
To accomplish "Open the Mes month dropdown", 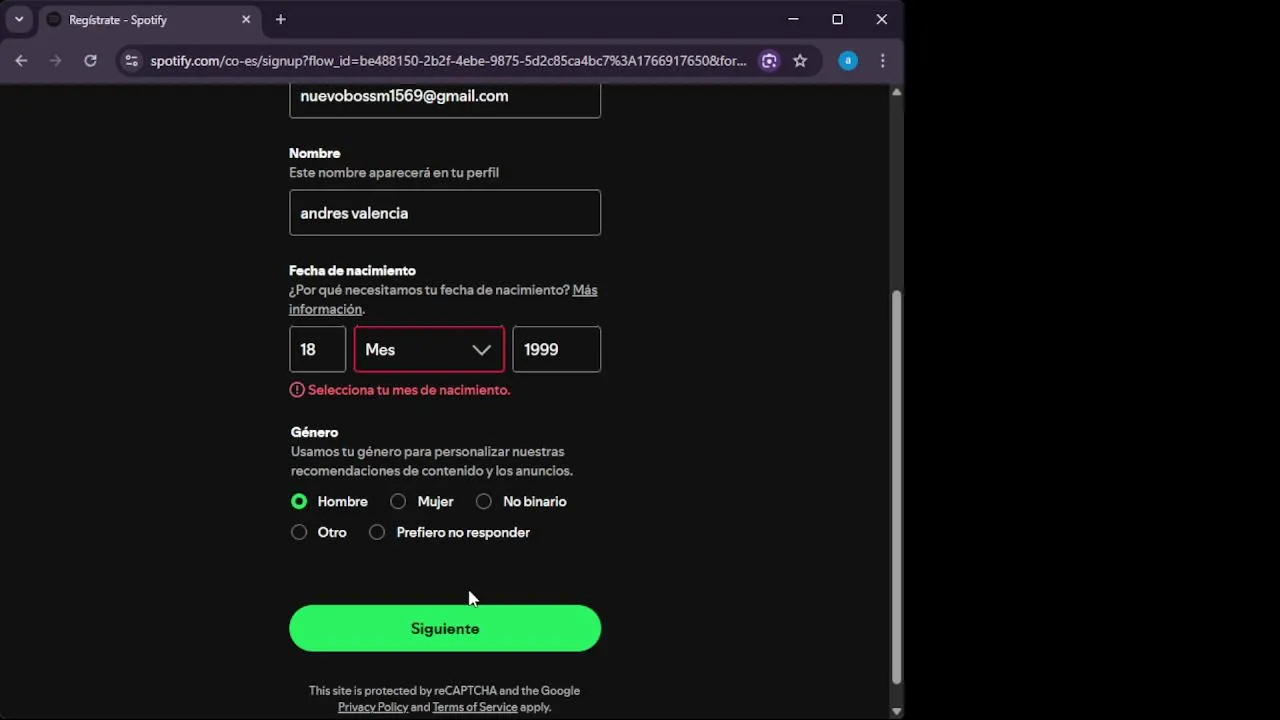I will [429, 349].
